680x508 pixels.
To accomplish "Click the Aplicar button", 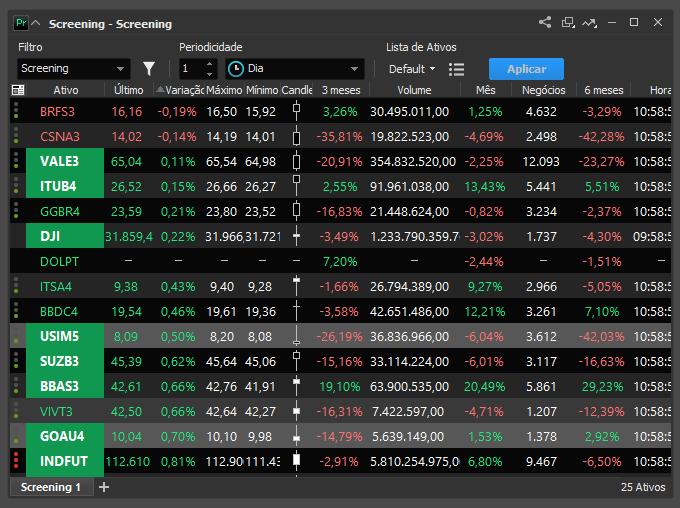I will (526, 69).
